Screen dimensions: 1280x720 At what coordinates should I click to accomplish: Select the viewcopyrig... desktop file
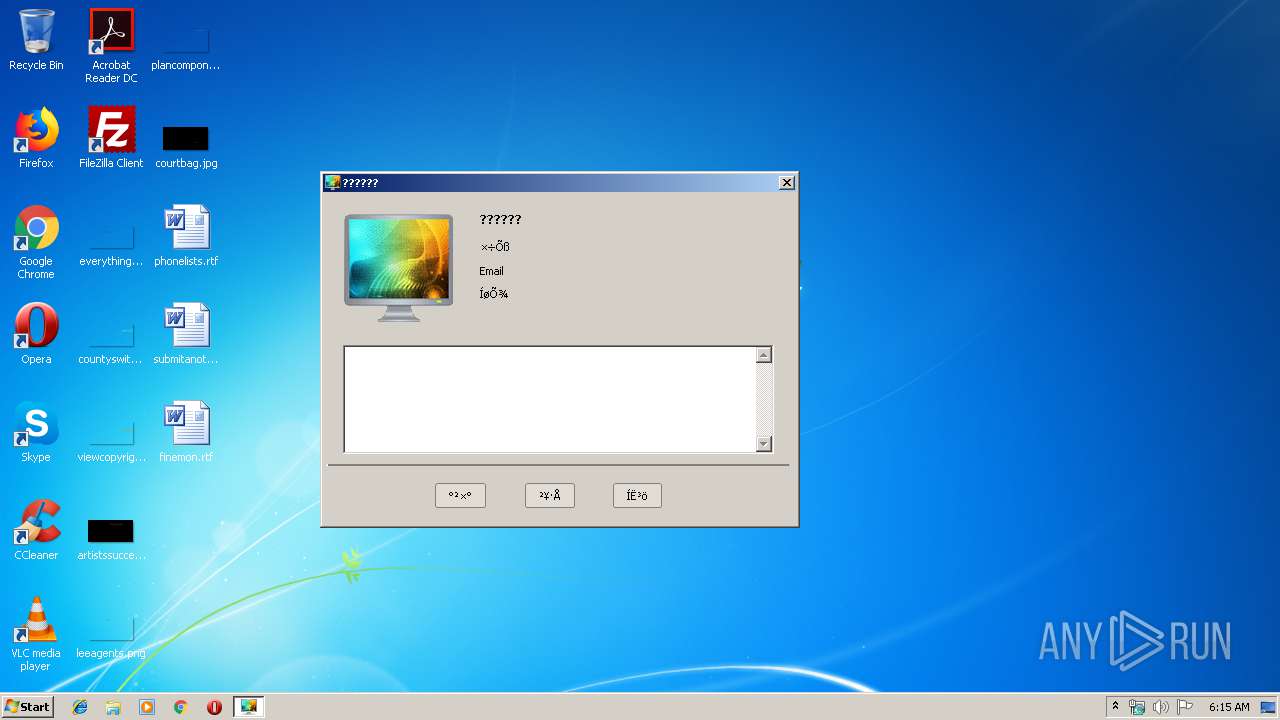coord(111,440)
